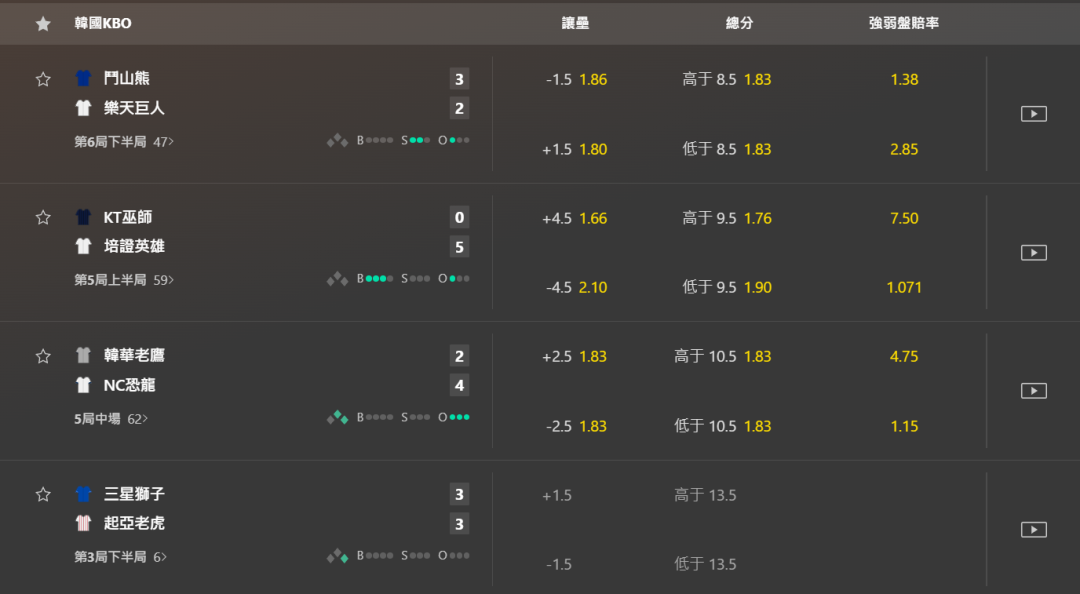Expand markets via 47> in 第6局下半局

163,142
